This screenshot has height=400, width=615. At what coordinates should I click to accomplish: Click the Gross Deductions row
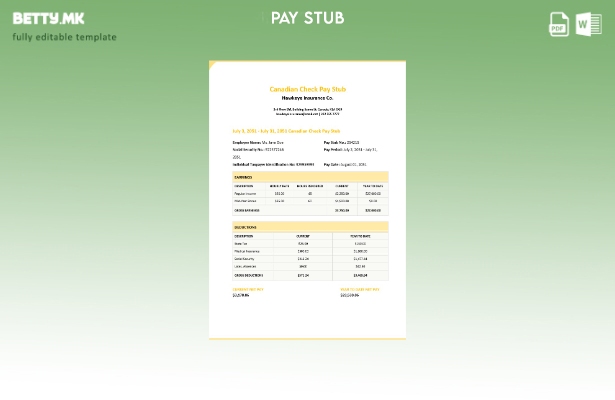pyautogui.click(x=309, y=275)
